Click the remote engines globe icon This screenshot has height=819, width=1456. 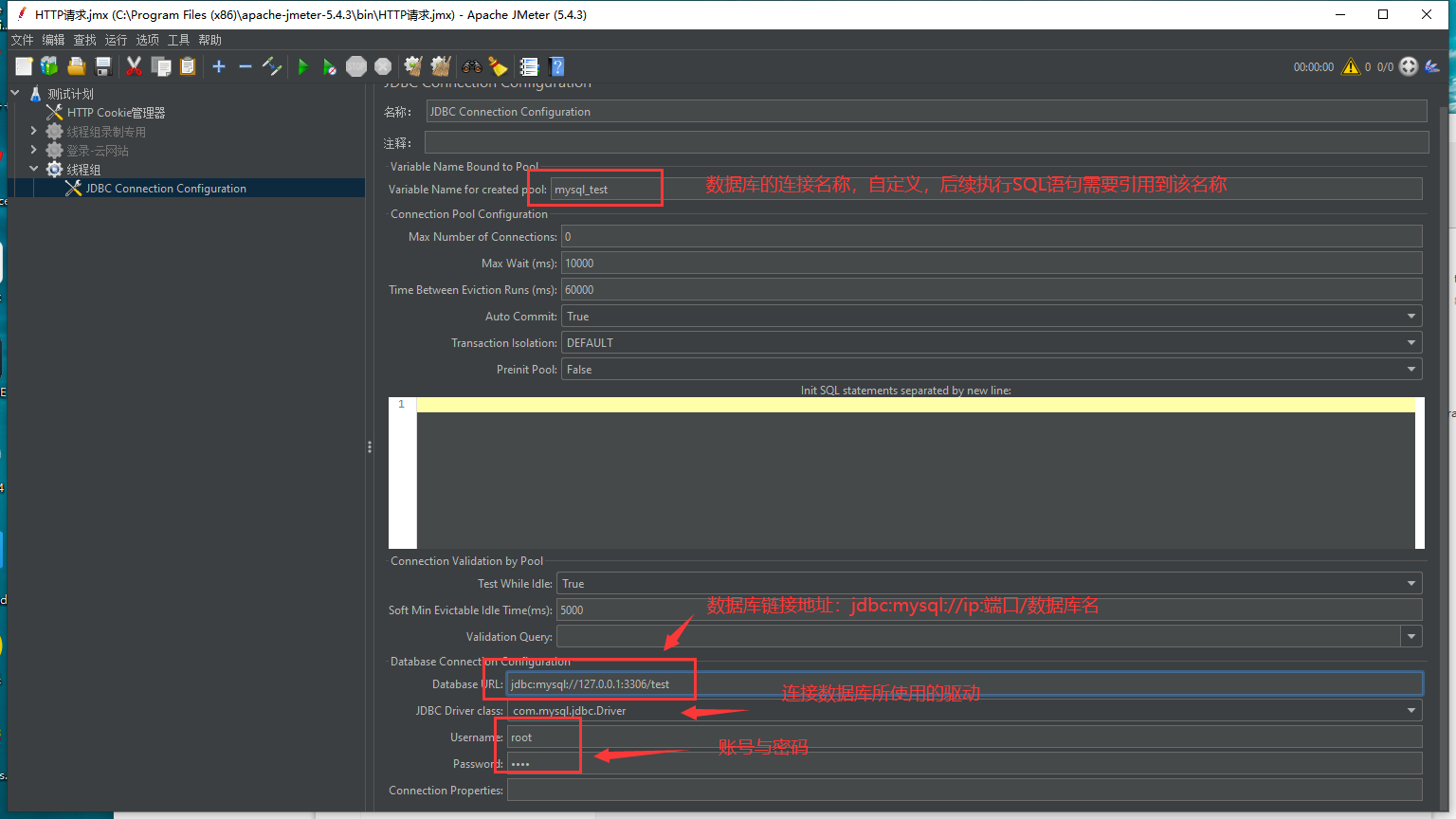click(1409, 66)
